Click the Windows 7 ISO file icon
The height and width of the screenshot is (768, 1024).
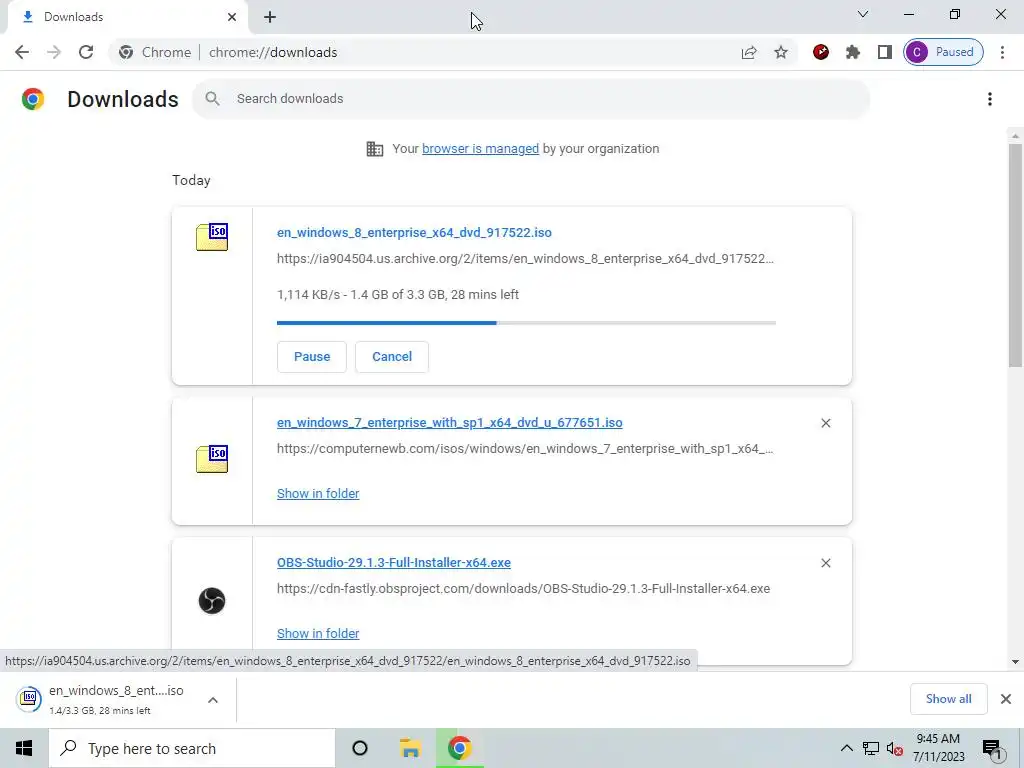[212, 459]
